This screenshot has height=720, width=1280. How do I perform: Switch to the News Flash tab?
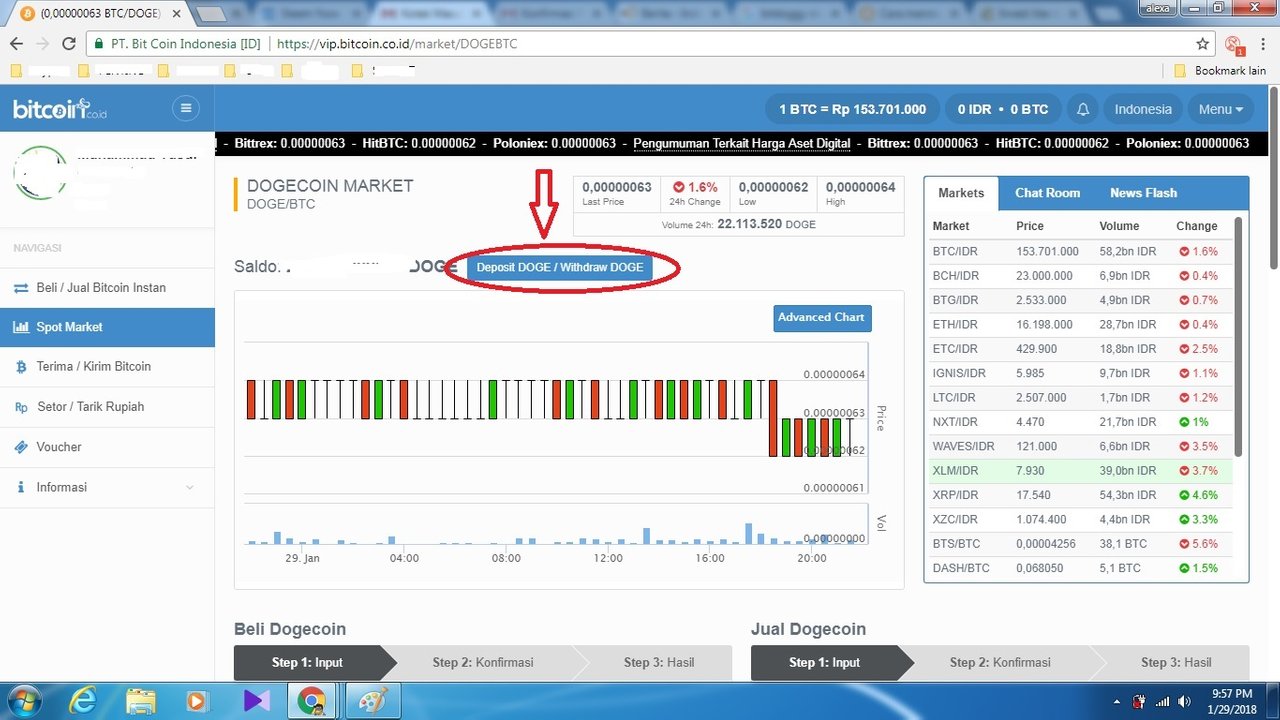tap(1143, 193)
